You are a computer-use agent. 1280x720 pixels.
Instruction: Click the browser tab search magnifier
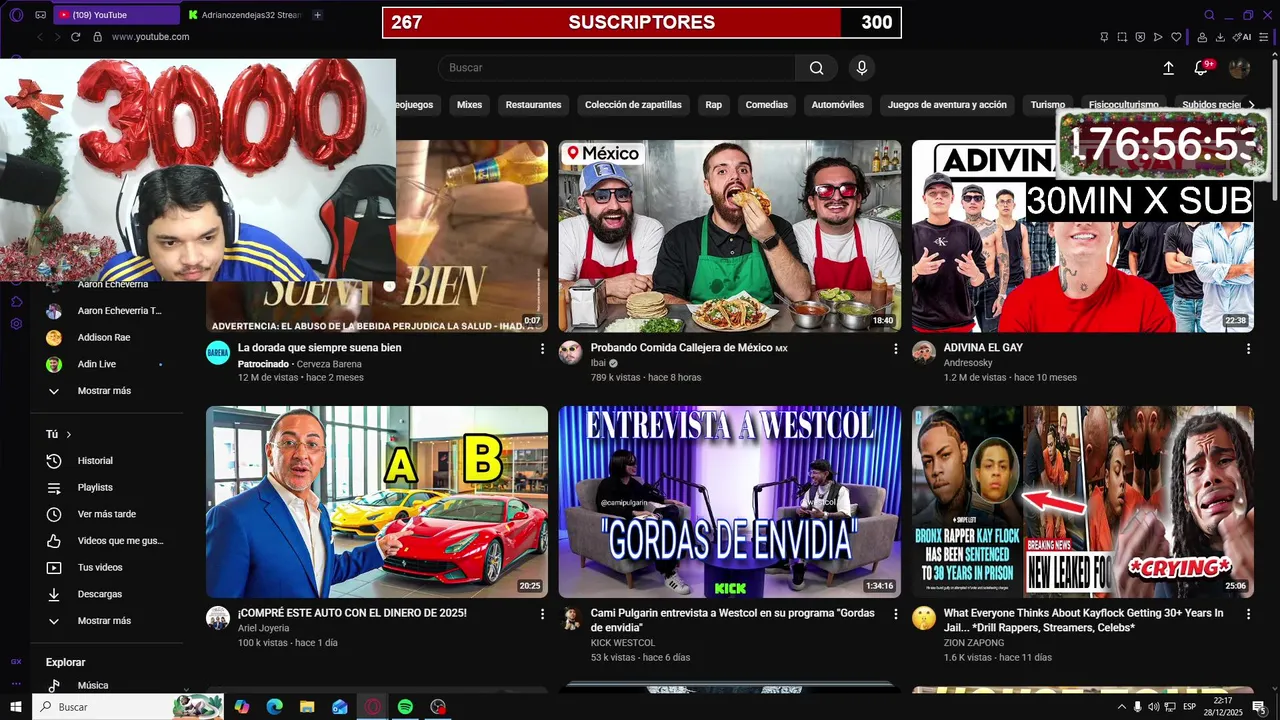[x=1209, y=15]
